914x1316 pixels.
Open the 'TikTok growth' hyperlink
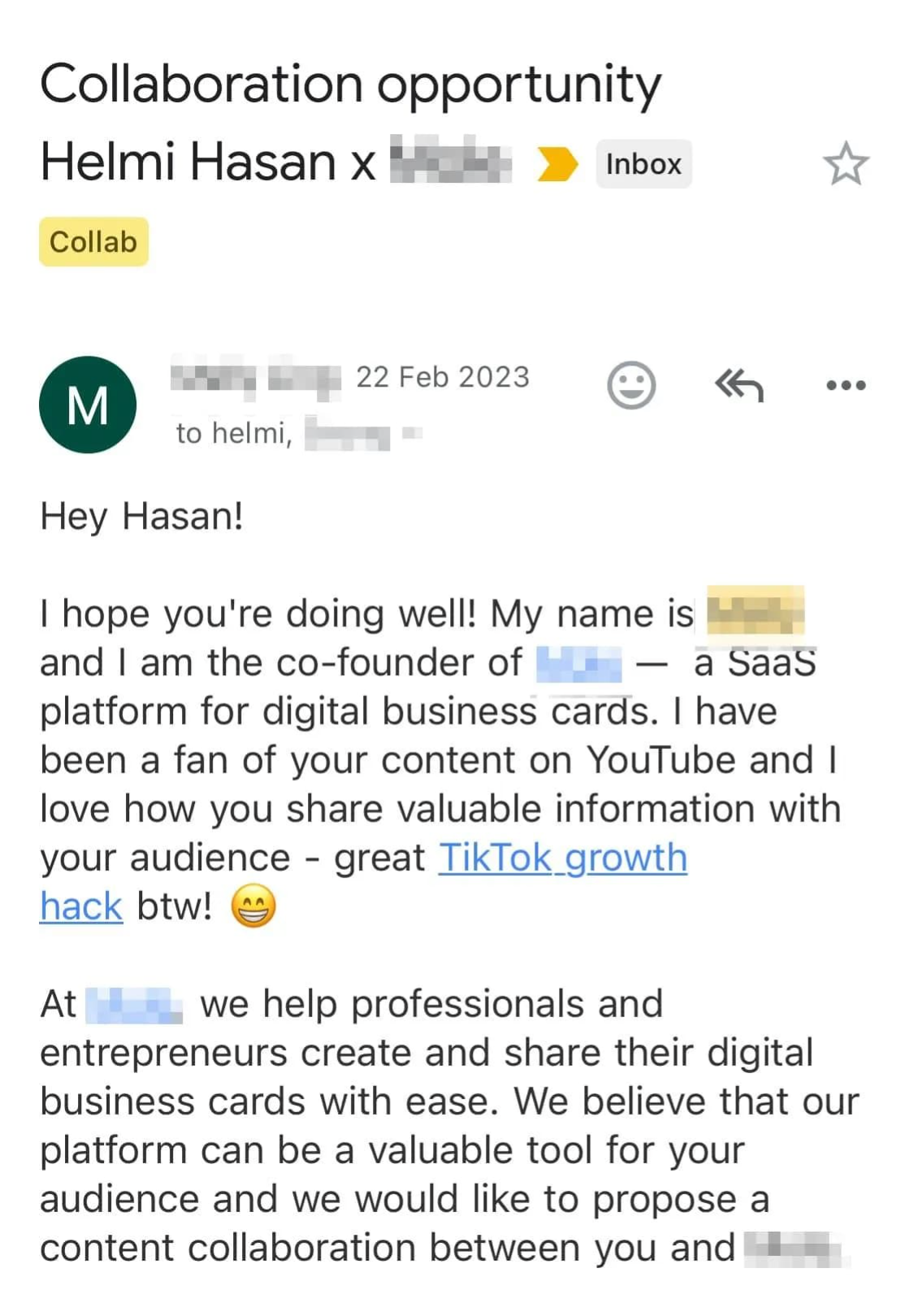562,858
